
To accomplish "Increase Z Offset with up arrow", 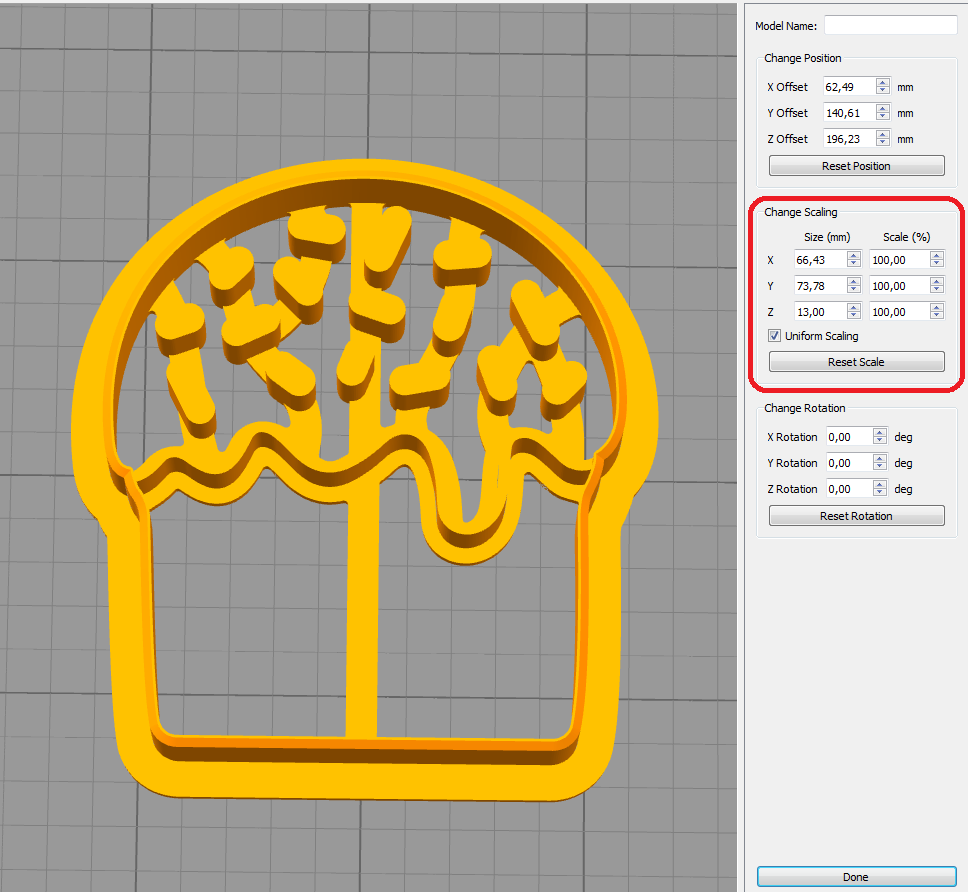I will 883,135.
